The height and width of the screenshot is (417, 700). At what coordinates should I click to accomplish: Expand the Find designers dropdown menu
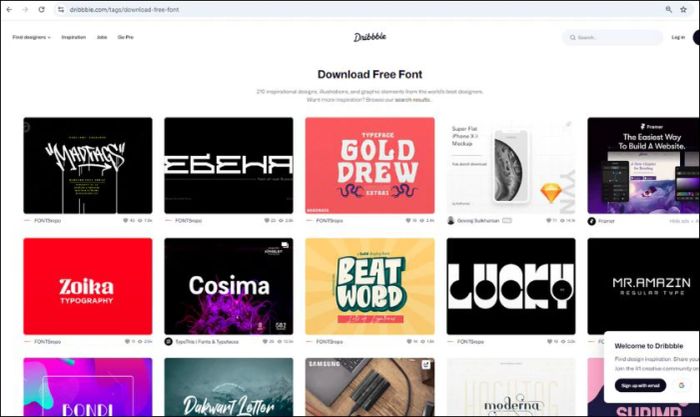click(x=31, y=37)
